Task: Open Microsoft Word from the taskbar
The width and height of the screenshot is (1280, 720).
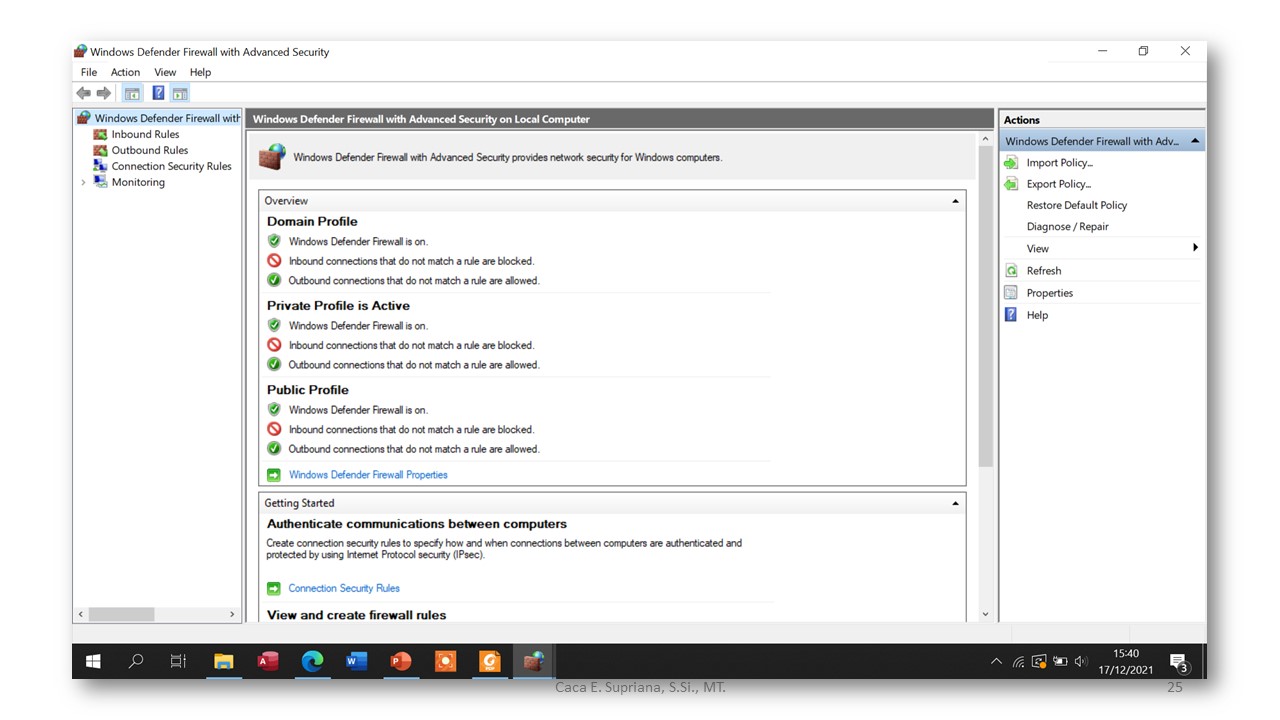Action: [x=357, y=661]
